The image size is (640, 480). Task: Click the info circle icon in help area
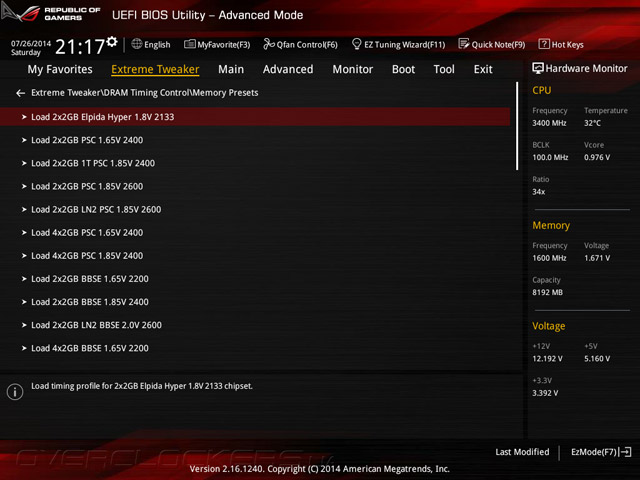[15, 392]
